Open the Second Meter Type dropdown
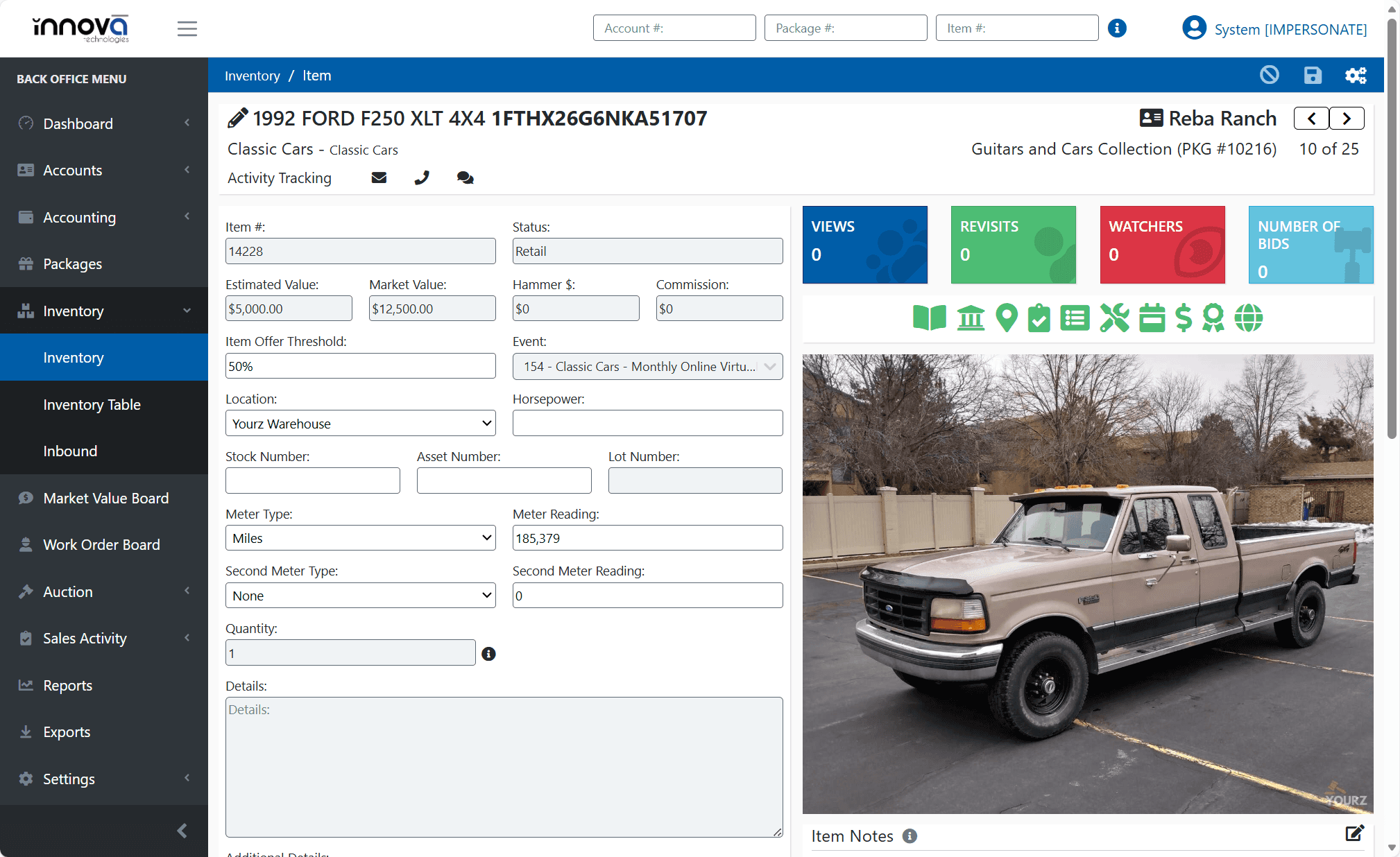This screenshot has width=1400, height=857. tap(361, 596)
